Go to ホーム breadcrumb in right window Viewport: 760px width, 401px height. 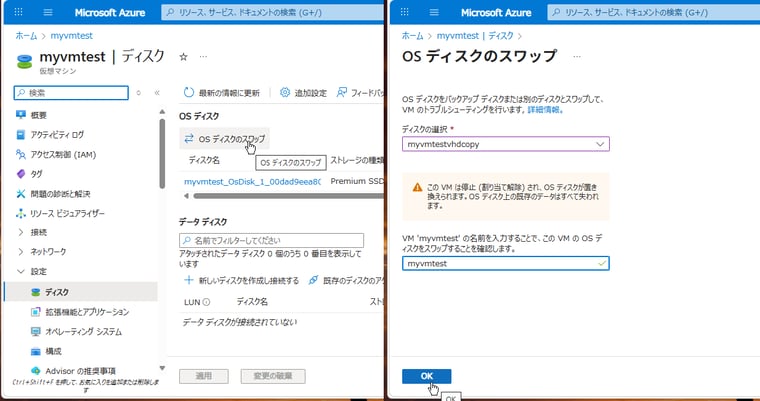tap(412, 35)
